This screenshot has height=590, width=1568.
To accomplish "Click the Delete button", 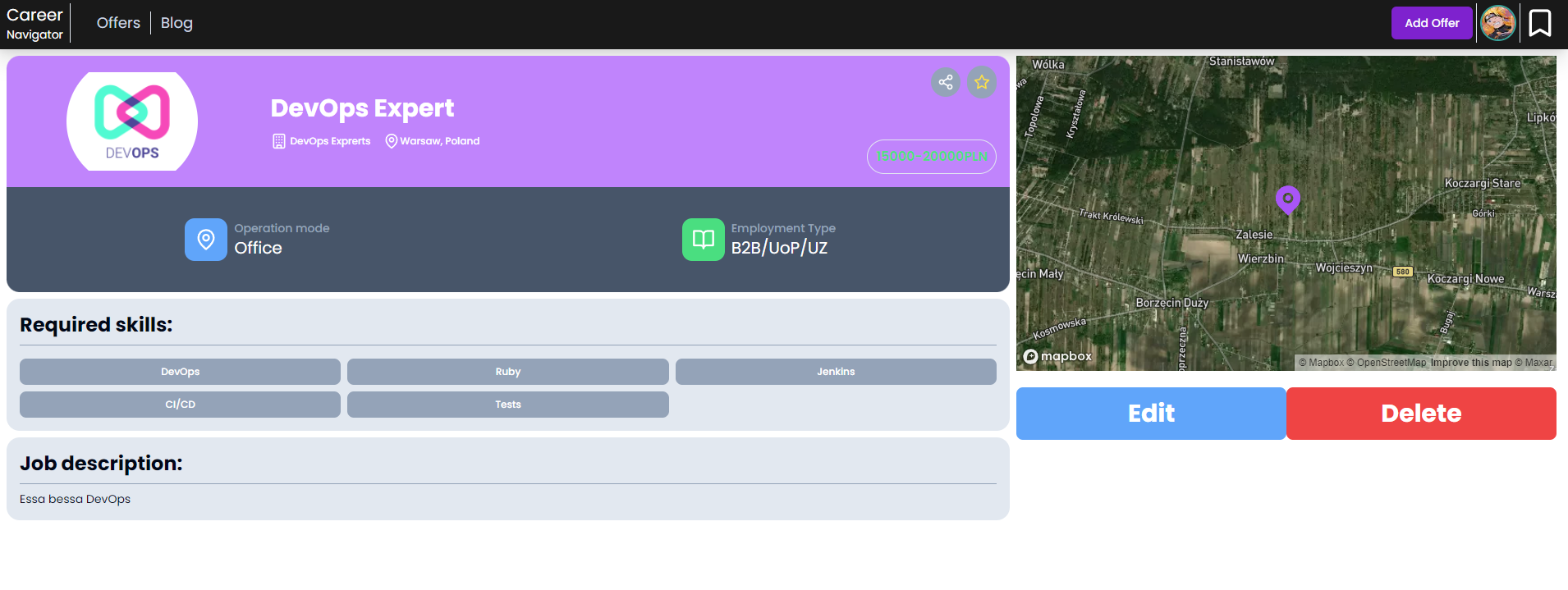I will [x=1421, y=414].
